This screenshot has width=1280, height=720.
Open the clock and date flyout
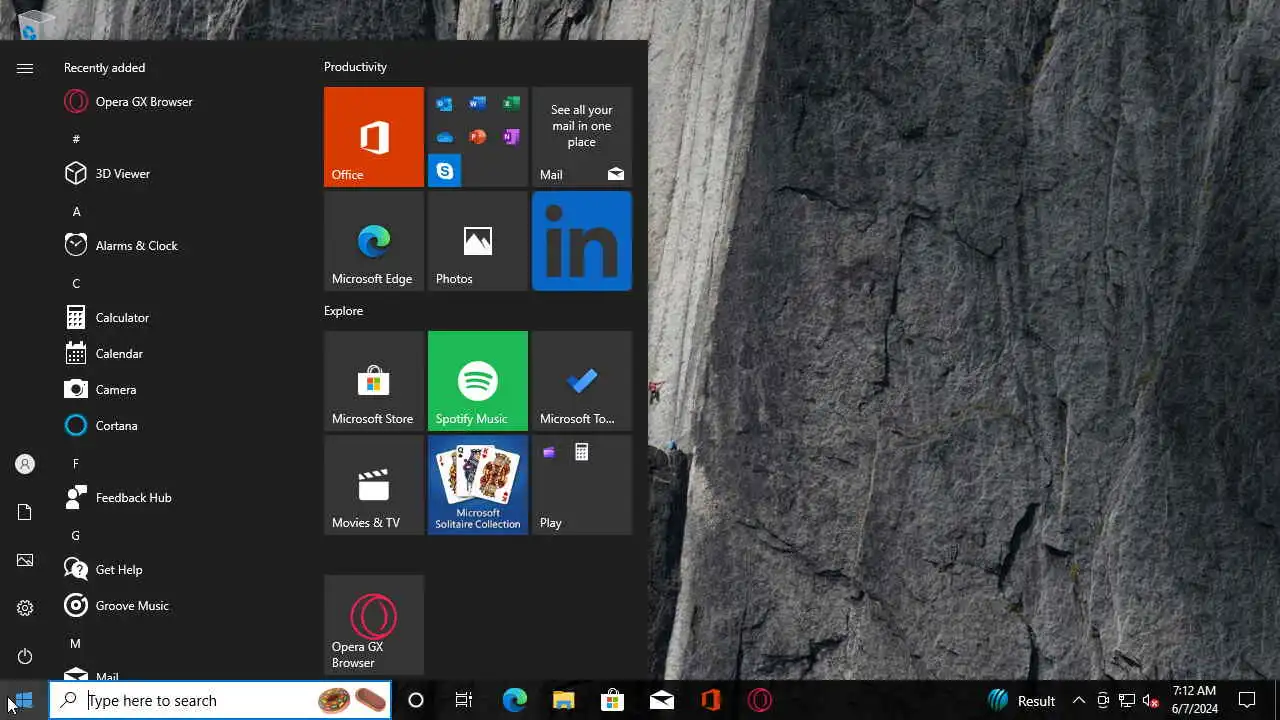(x=1194, y=700)
